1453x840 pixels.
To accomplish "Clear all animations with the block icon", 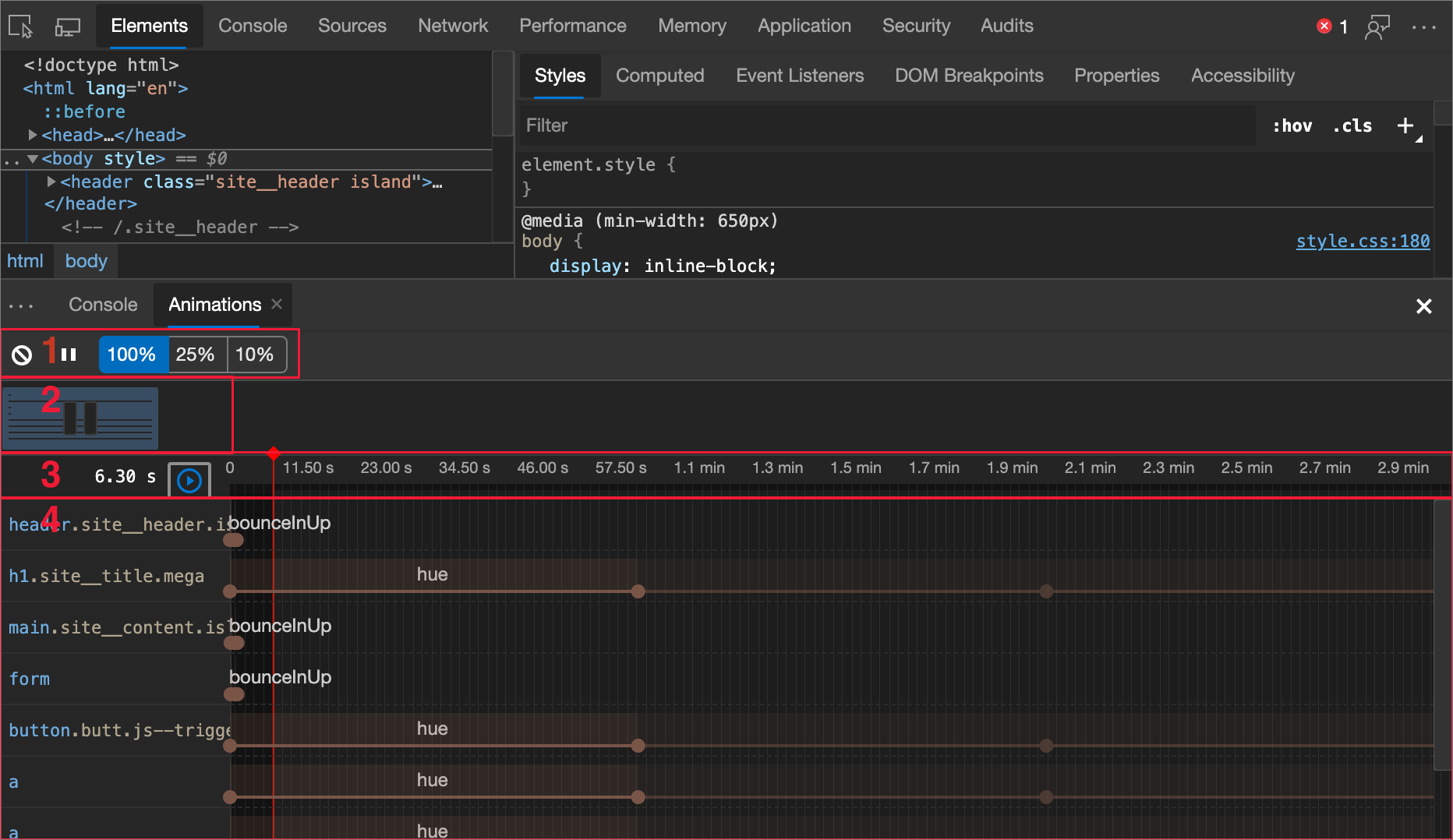I will pos(22,354).
